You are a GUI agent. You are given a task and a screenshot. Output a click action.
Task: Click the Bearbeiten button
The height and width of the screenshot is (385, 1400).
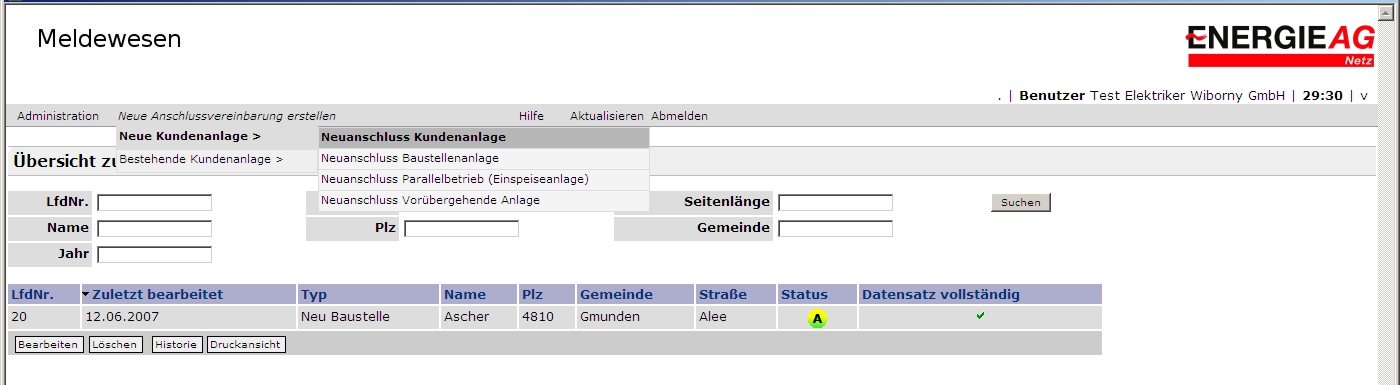tap(48, 345)
